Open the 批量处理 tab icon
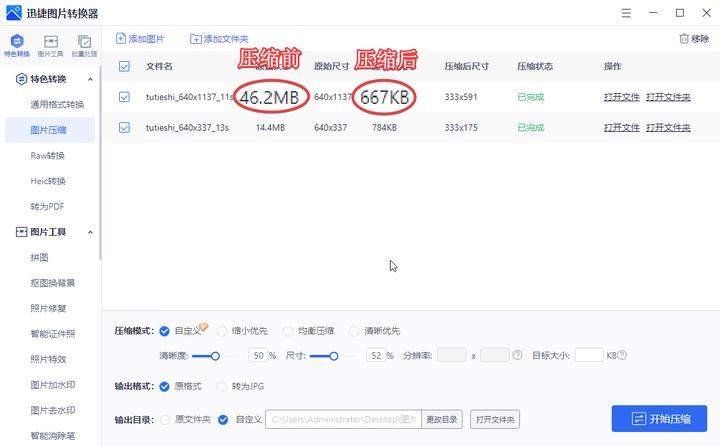 [x=84, y=41]
